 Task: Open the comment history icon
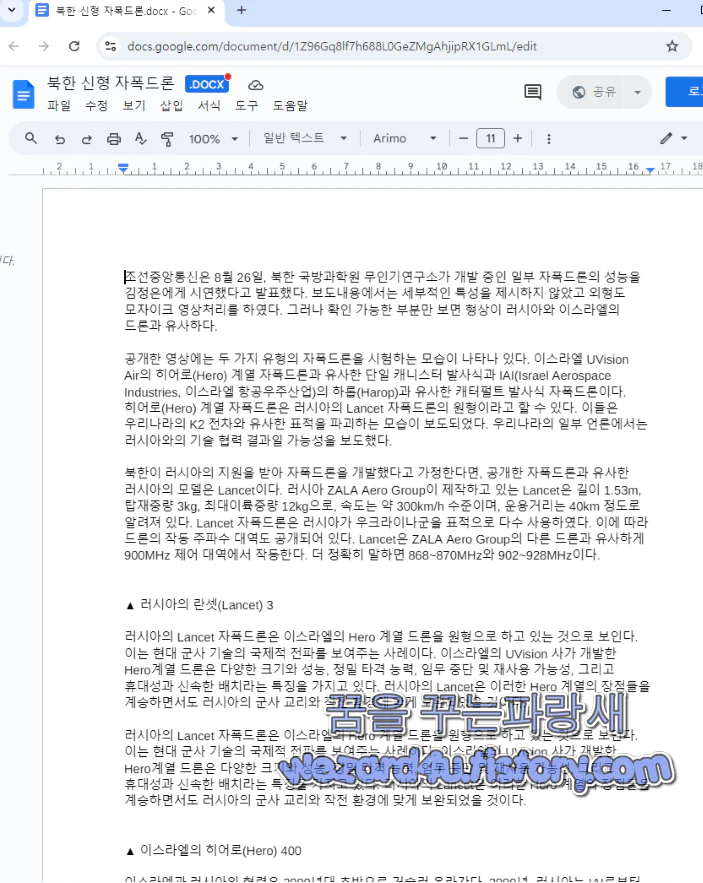pos(533,92)
